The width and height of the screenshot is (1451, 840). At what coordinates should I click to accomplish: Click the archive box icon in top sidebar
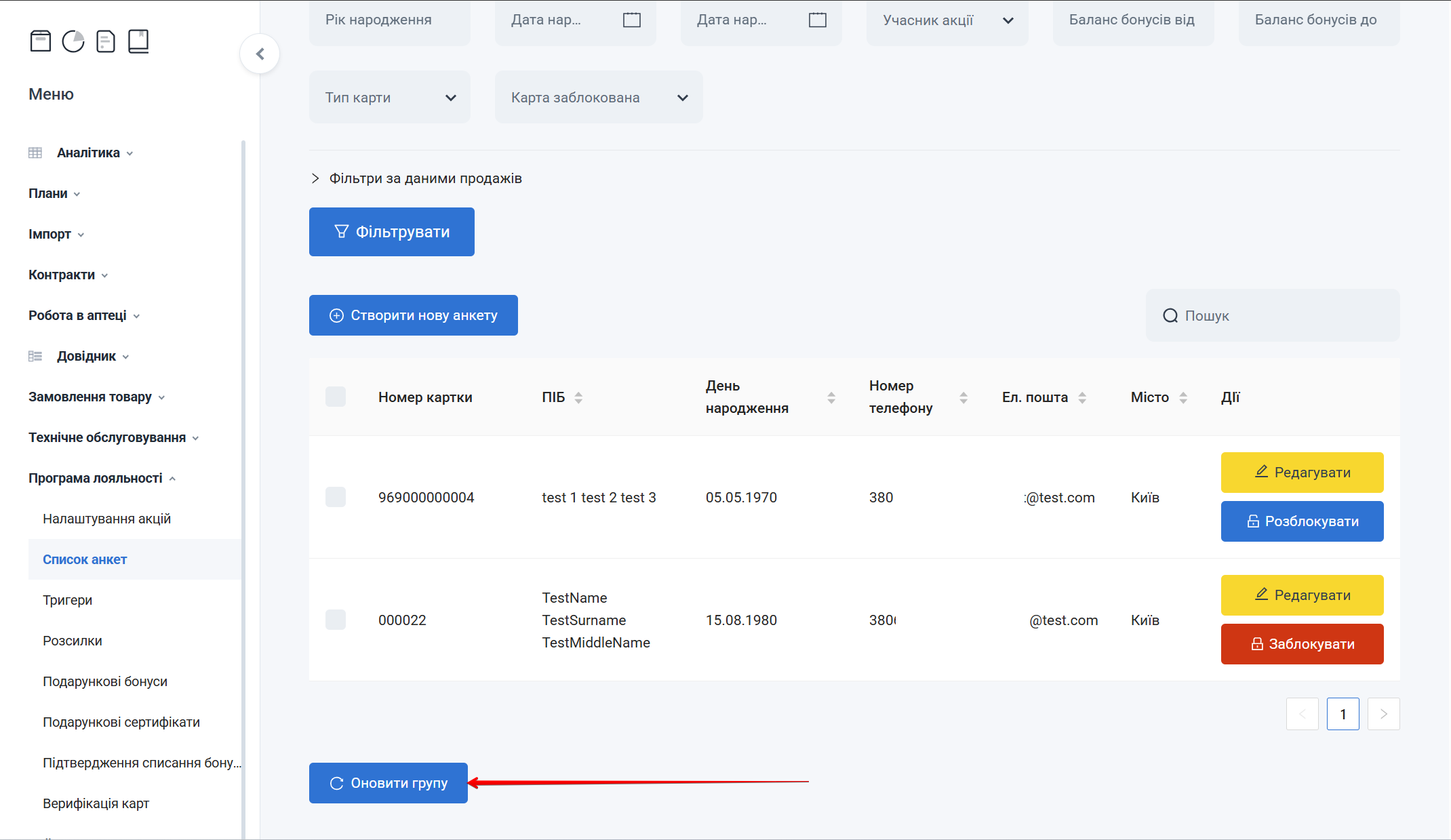click(x=41, y=41)
